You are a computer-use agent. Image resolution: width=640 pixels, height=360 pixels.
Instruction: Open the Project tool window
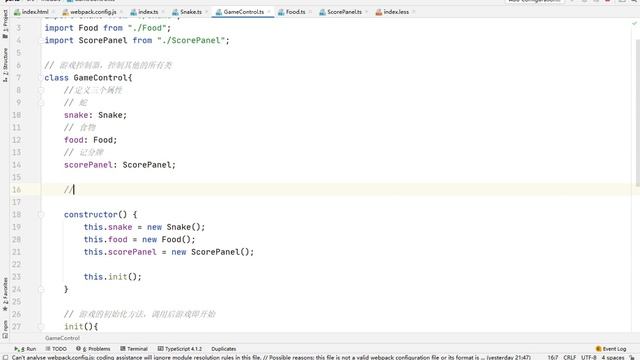[5, 24]
